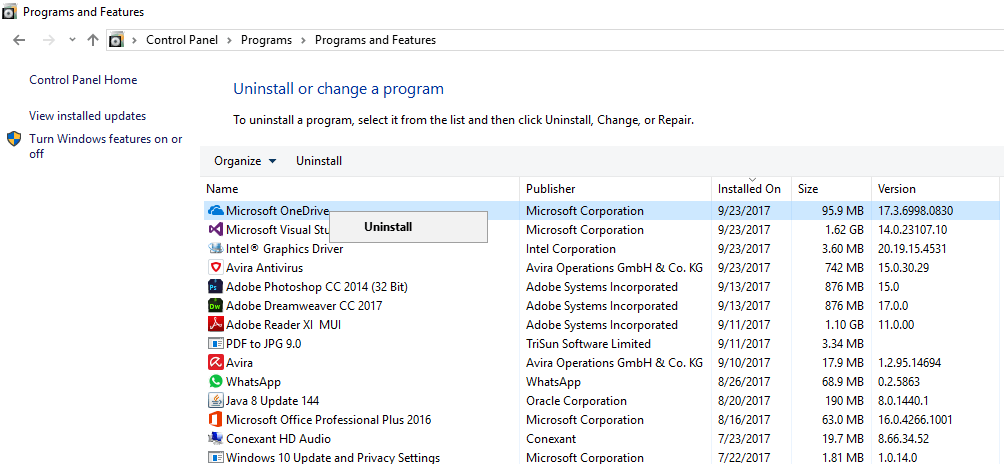This screenshot has width=1004, height=464.
Task: Select Windows 10 Update and Privacy Settings
Action: (x=333, y=458)
